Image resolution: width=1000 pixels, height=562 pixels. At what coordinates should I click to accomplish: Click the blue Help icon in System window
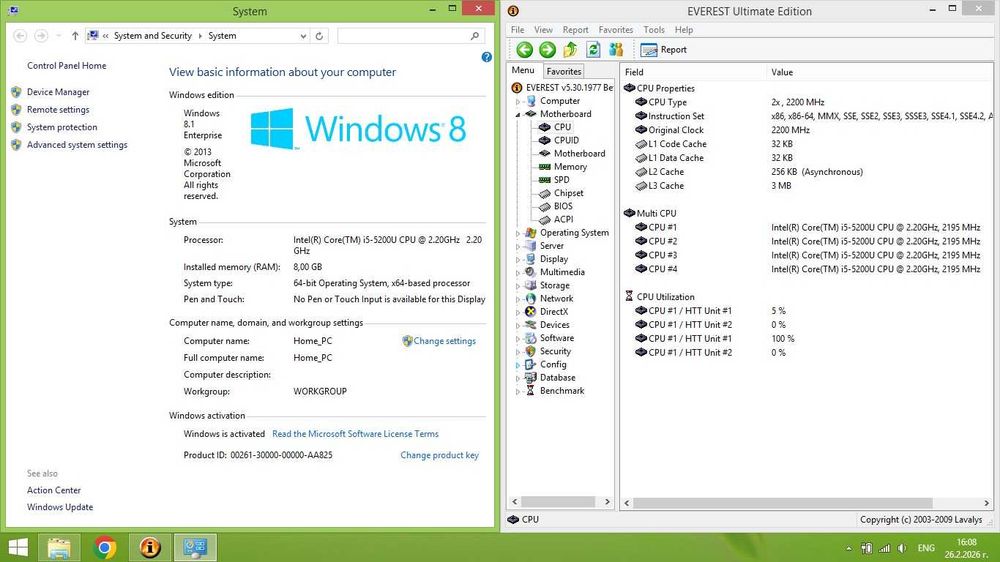click(x=487, y=57)
